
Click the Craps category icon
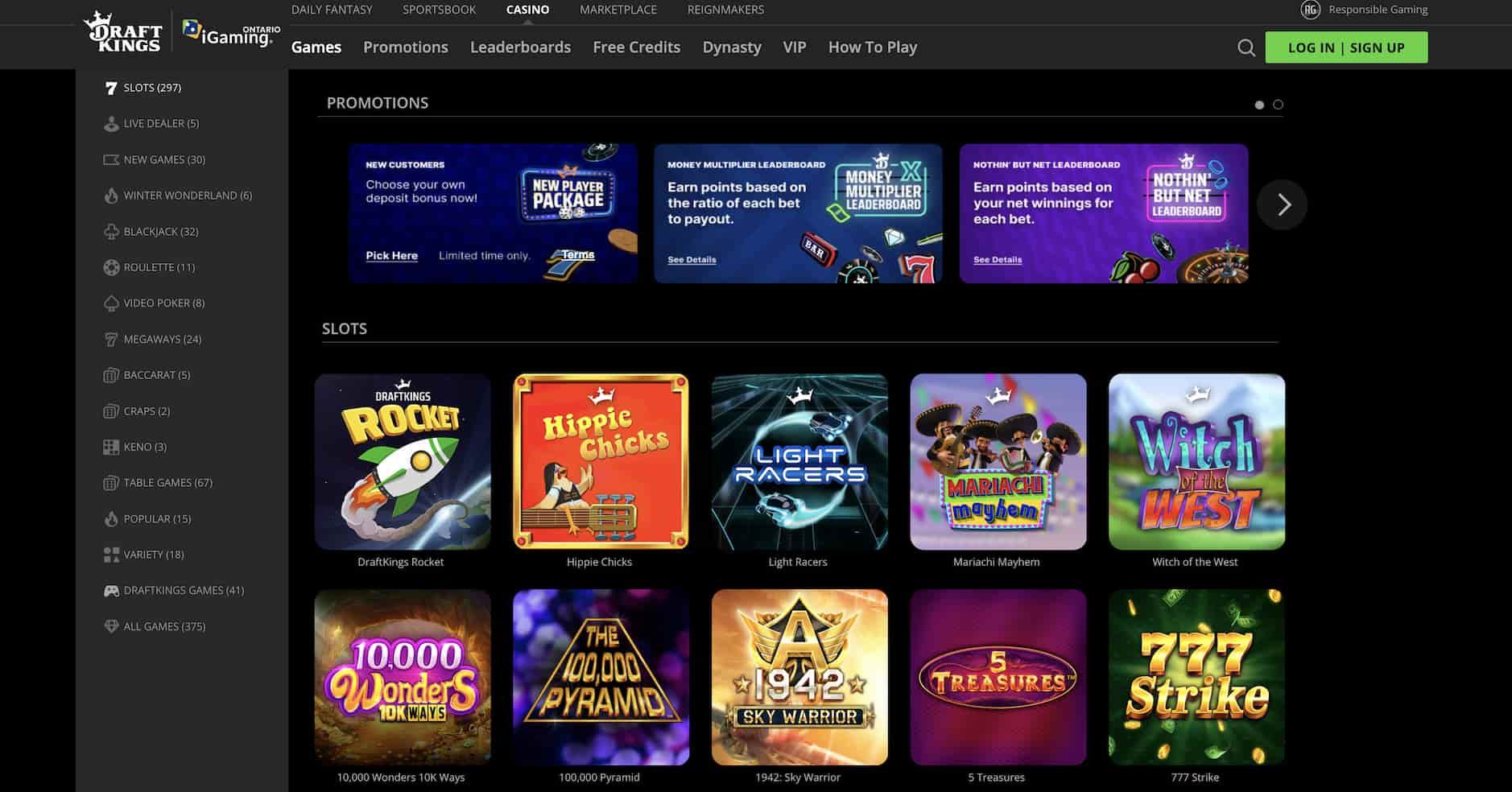[111, 411]
